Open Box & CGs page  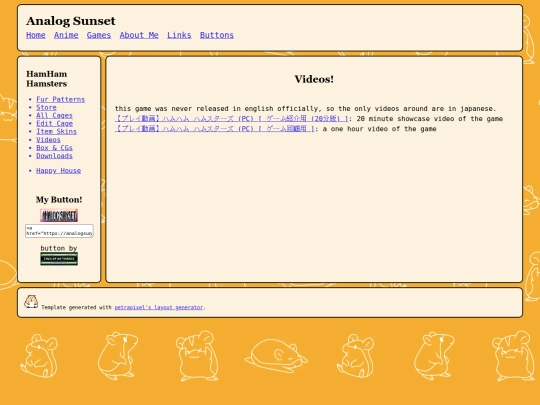(x=54, y=148)
